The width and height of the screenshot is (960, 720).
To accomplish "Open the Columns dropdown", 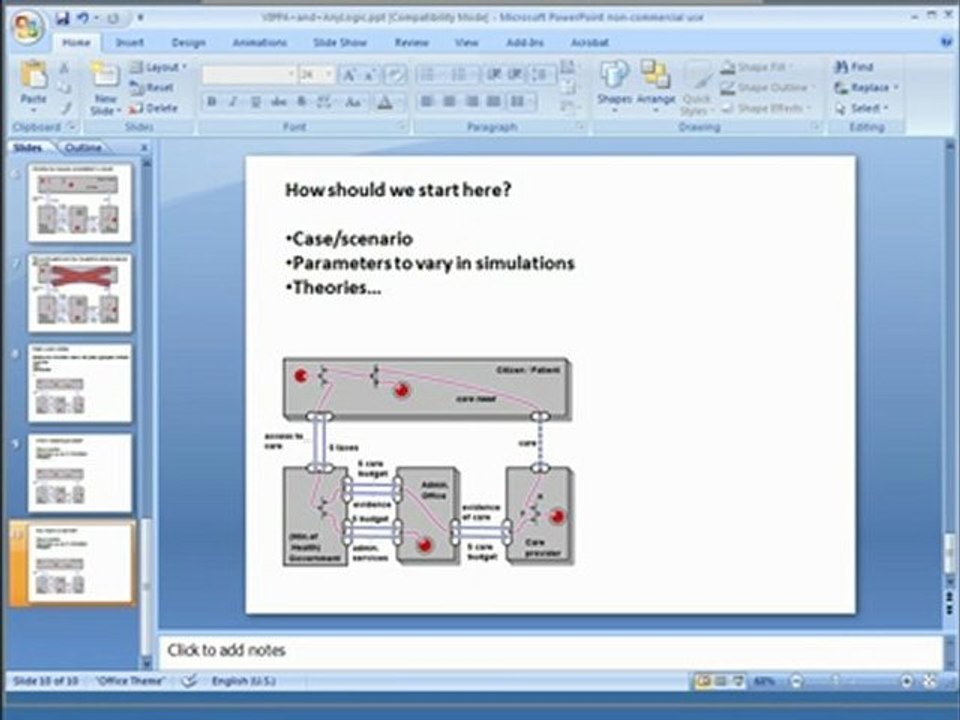I will pos(522,102).
